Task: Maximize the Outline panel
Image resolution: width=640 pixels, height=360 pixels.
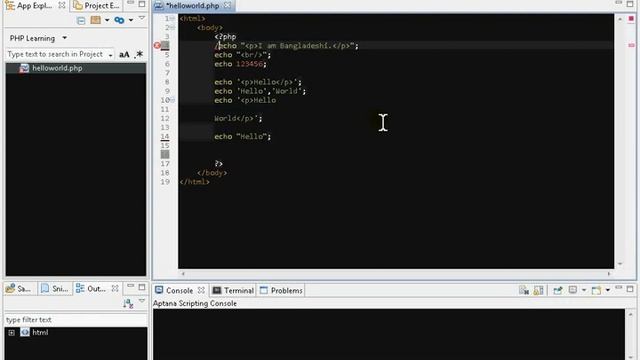Action: [142, 287]
